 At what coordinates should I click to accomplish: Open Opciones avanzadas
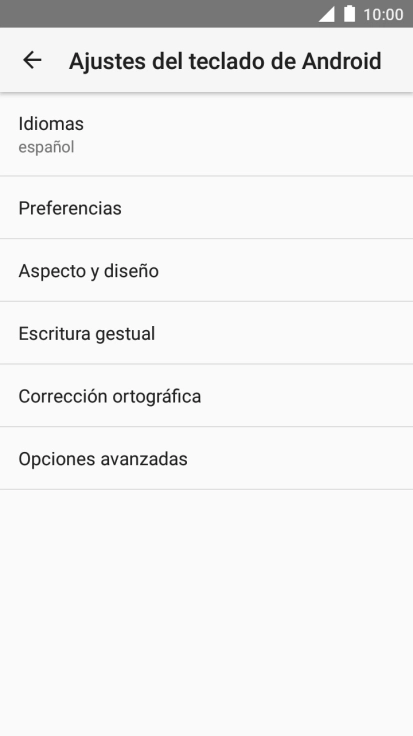206,458
